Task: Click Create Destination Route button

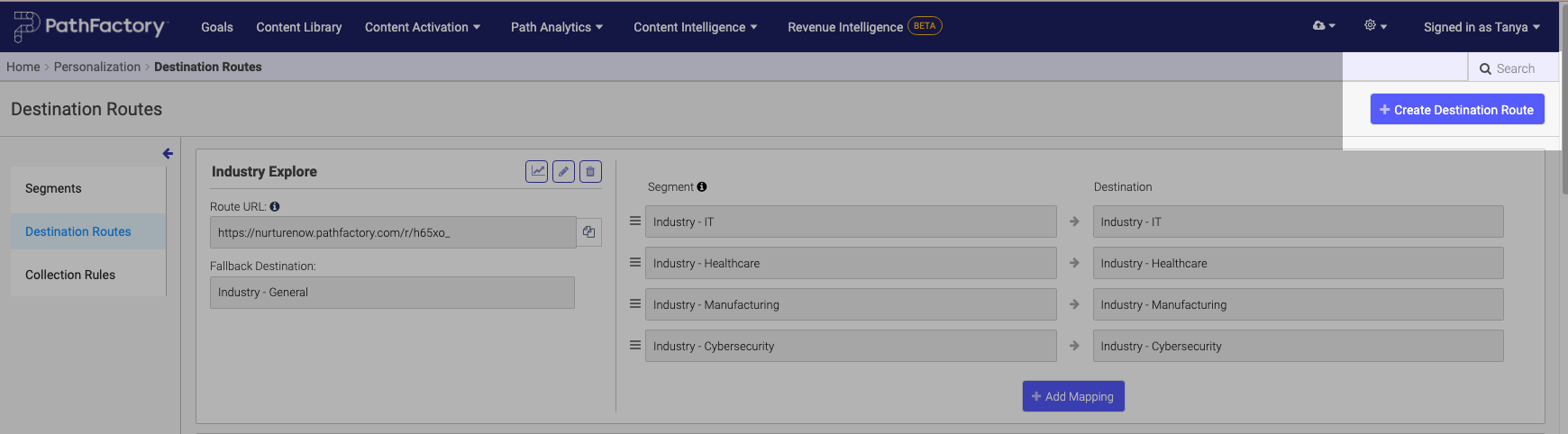Action: pos(1457,110)
